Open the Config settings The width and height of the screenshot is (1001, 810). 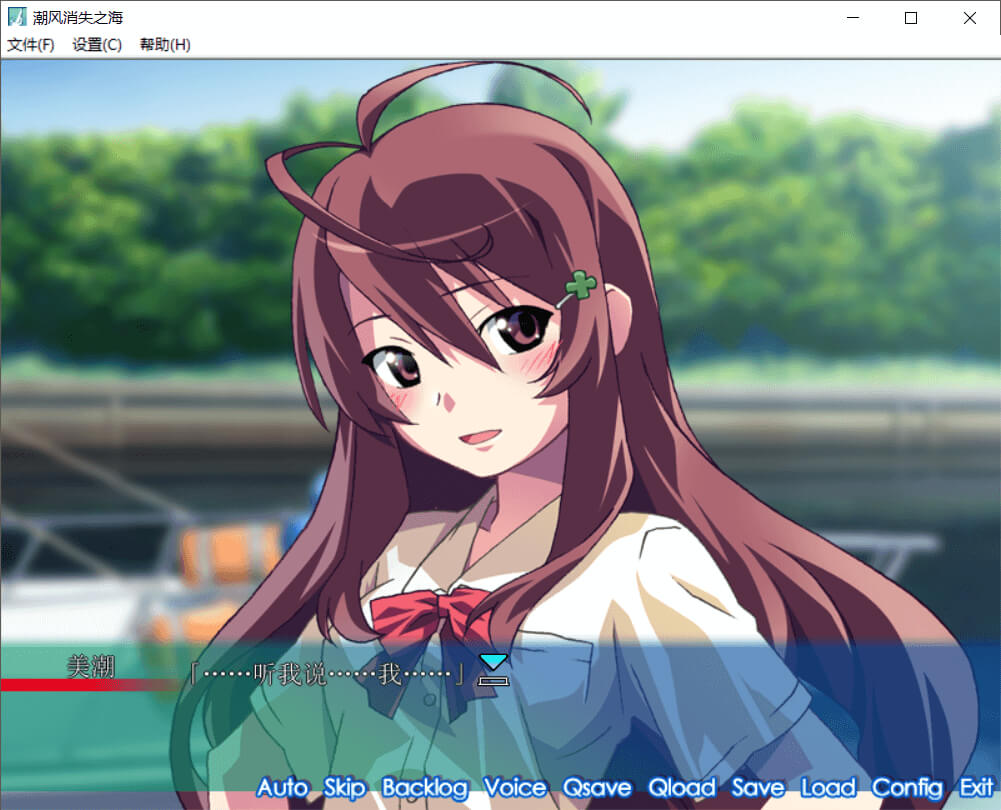(x=907, y=788)
